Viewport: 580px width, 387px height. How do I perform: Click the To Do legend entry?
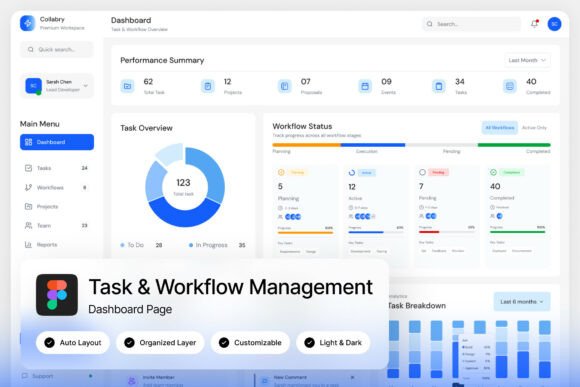[x=142, y=245]
